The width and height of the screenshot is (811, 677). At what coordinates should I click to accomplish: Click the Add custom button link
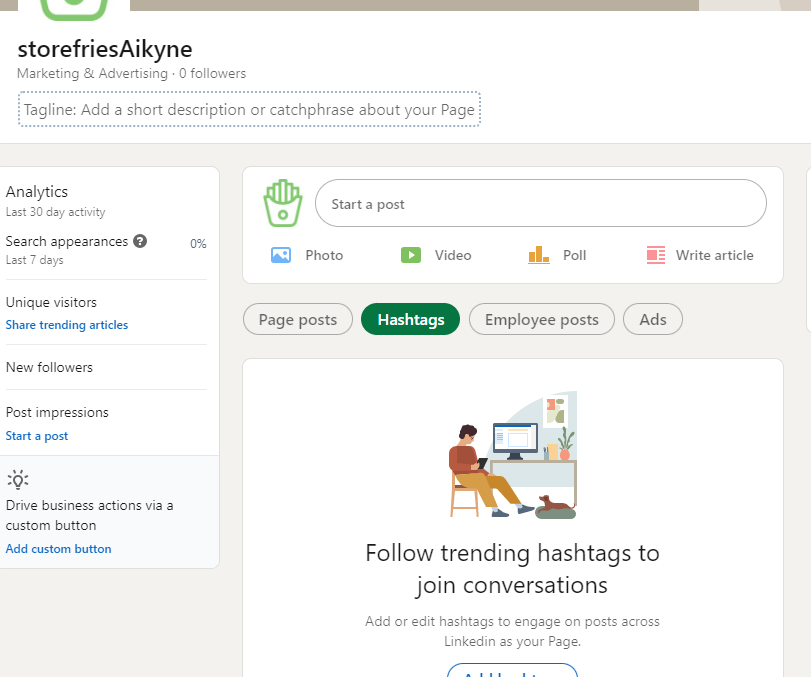(x=59, y=549)
